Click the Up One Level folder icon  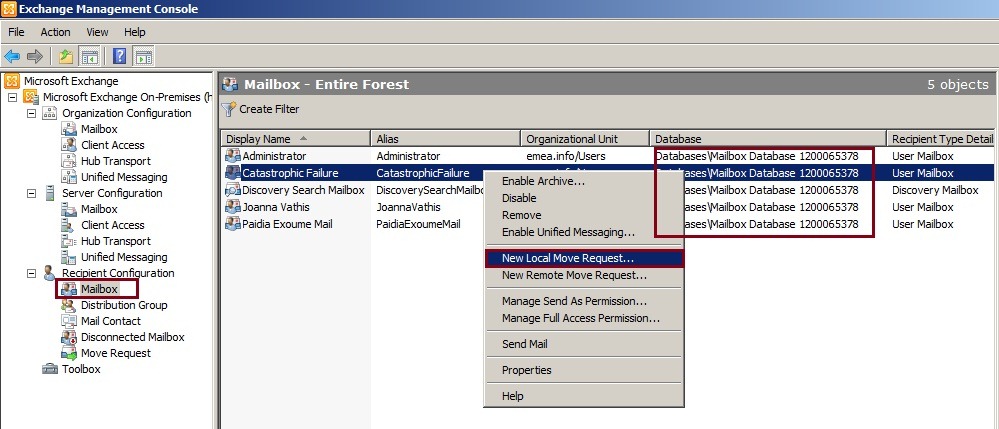(x=65, y=56)
